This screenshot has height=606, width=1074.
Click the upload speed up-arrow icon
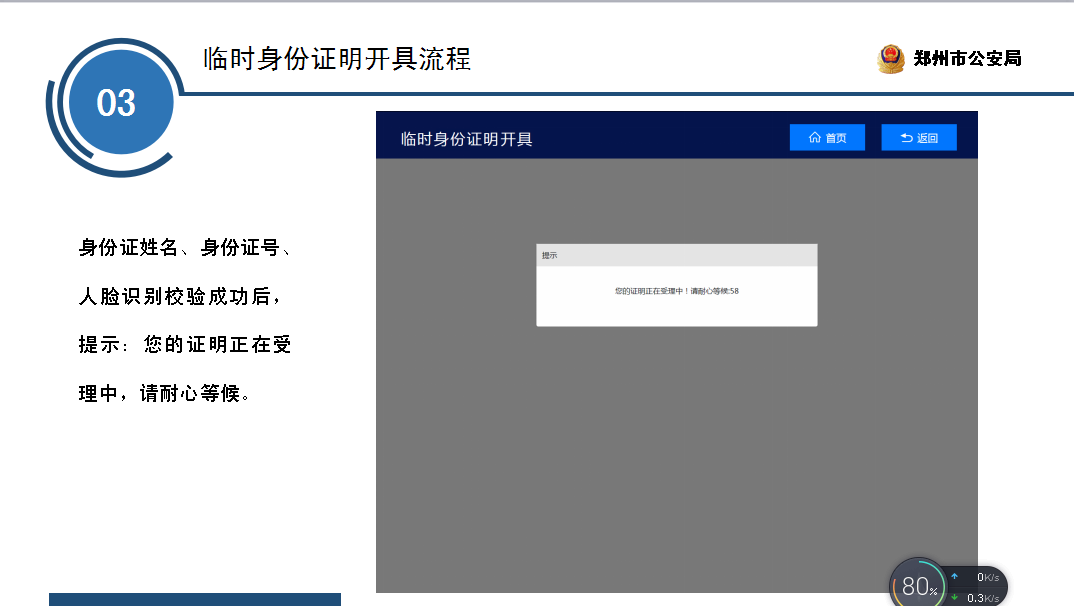pos(954,577)
